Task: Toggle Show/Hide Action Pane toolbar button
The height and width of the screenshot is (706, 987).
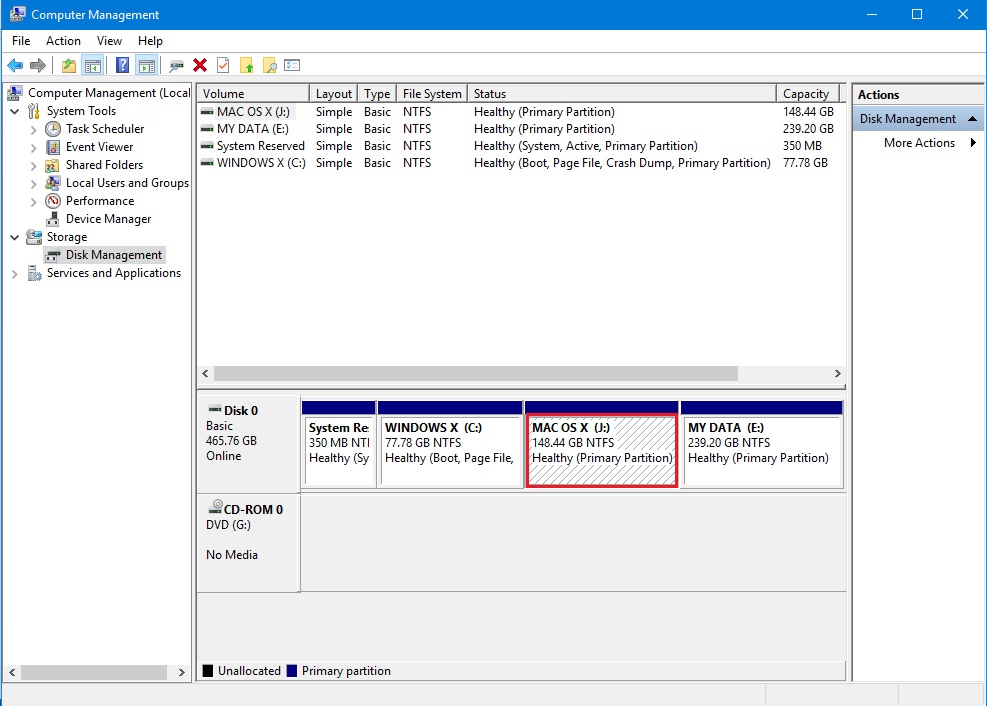Action: coord(147,66)
